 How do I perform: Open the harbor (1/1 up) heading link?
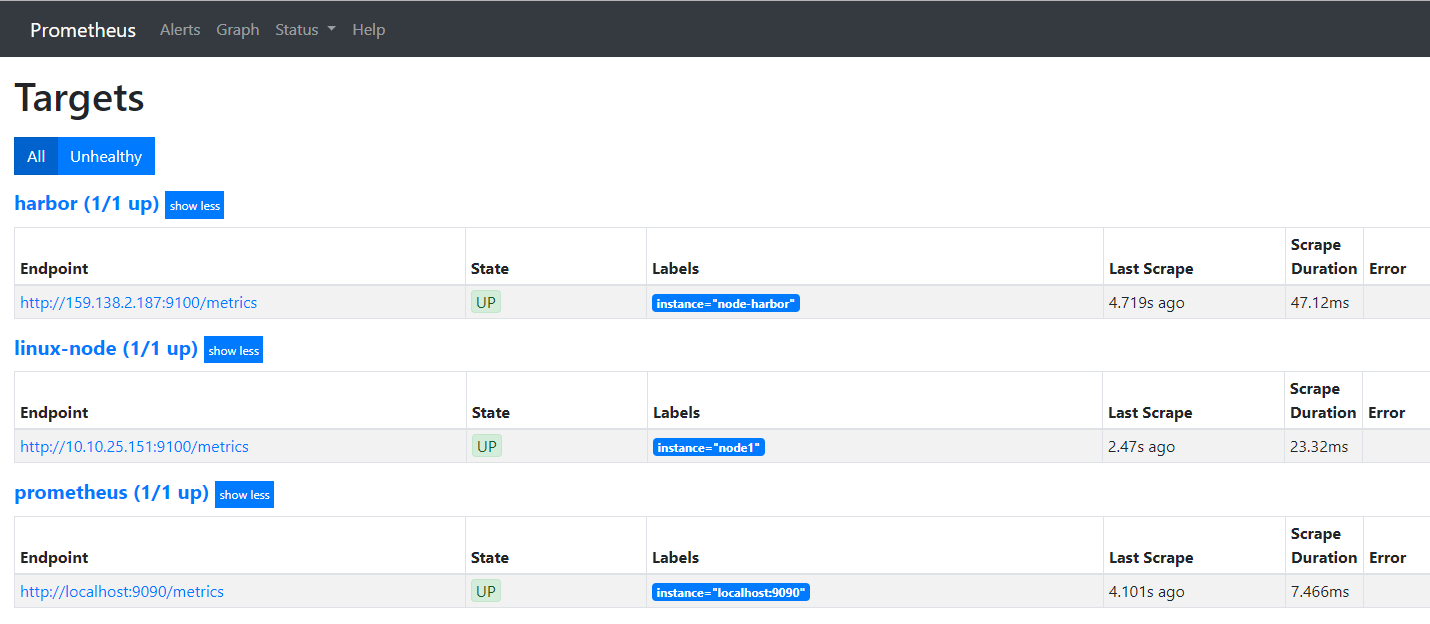coord(87,203)
